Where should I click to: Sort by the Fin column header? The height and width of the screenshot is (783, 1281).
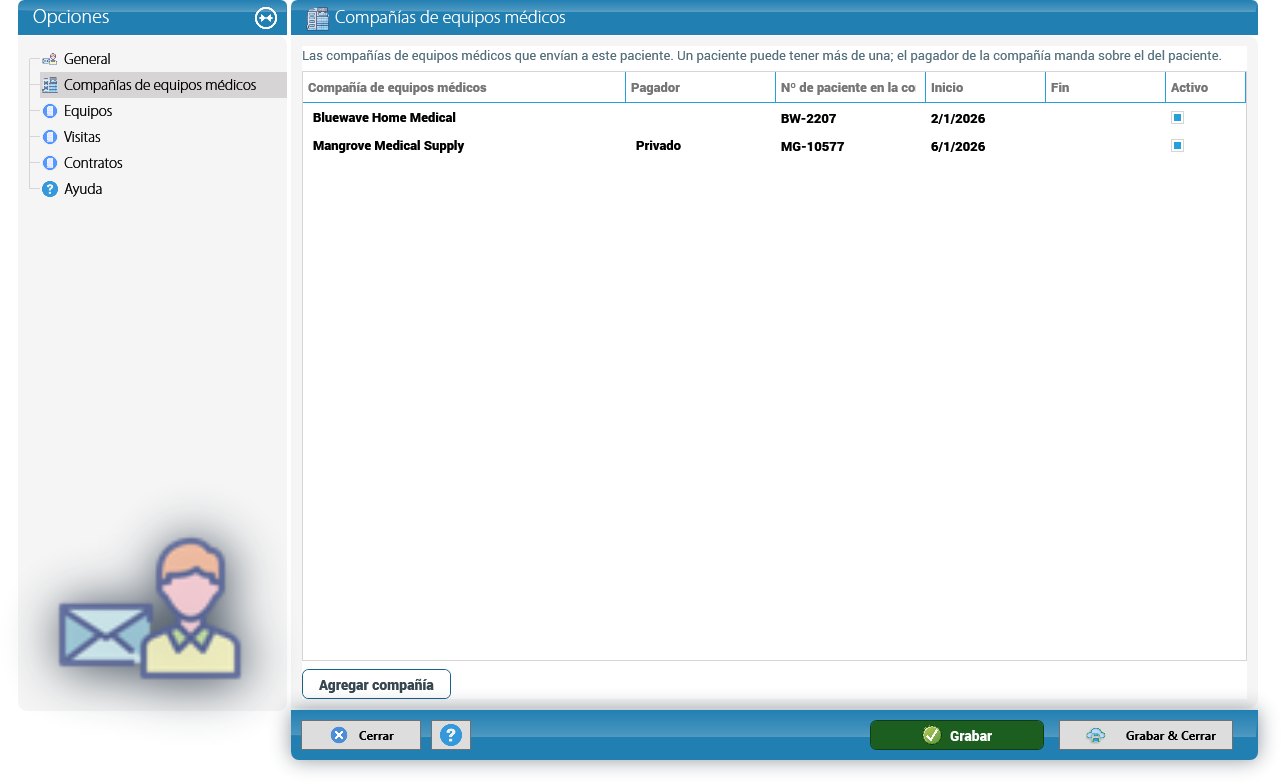[1105, 88]
